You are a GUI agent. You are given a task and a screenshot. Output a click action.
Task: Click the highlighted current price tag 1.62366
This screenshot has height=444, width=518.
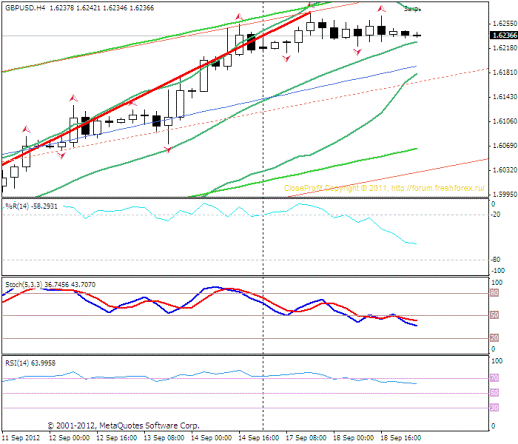(x=504, y=35)
